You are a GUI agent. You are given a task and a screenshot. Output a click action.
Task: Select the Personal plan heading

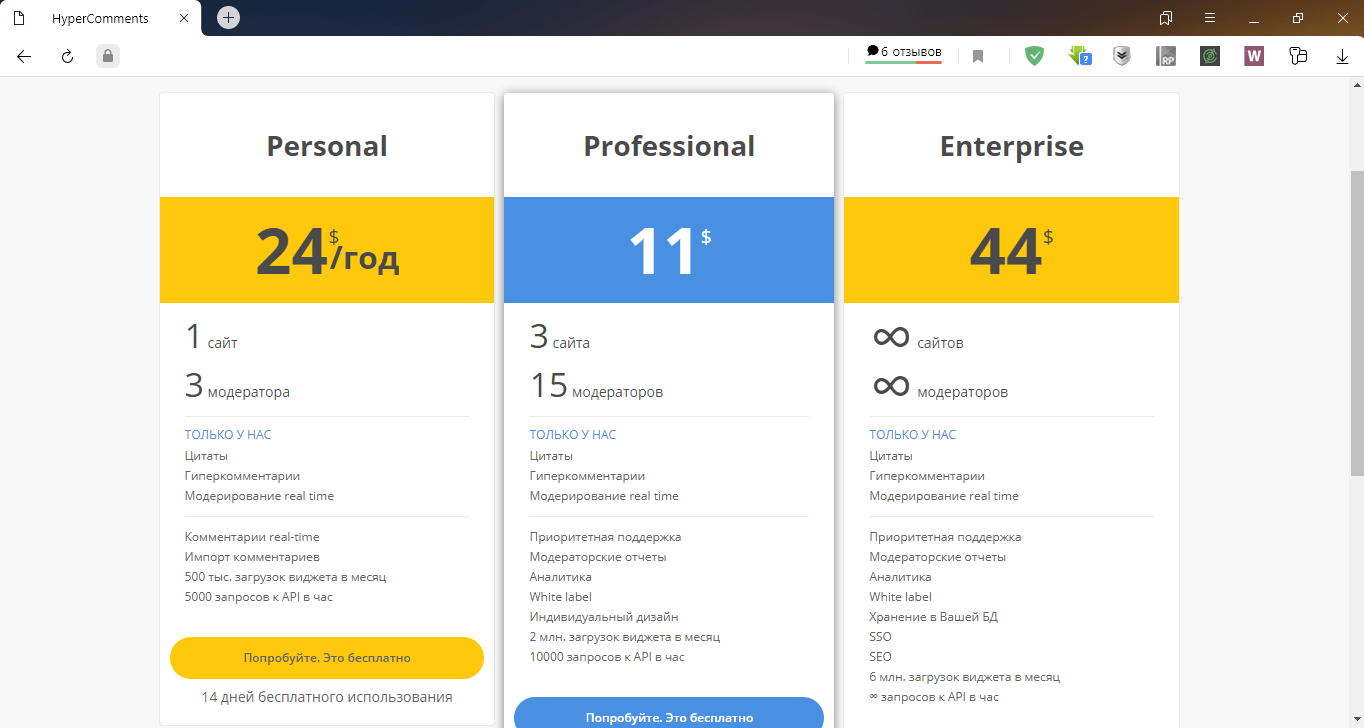(x=327, y=146)
